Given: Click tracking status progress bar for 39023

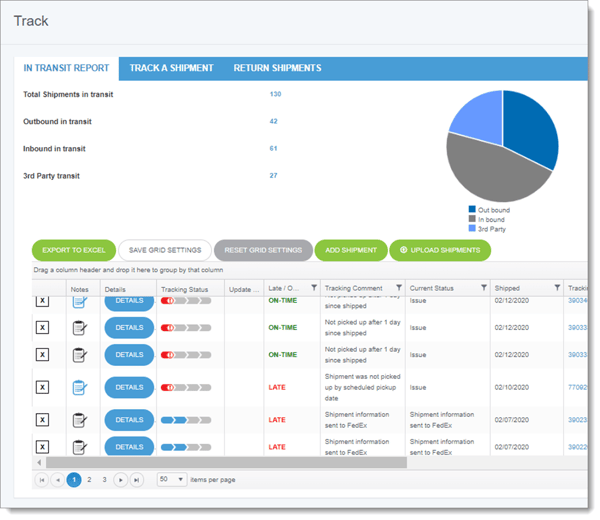Looking at the screenshot, I should click(186, 420).
